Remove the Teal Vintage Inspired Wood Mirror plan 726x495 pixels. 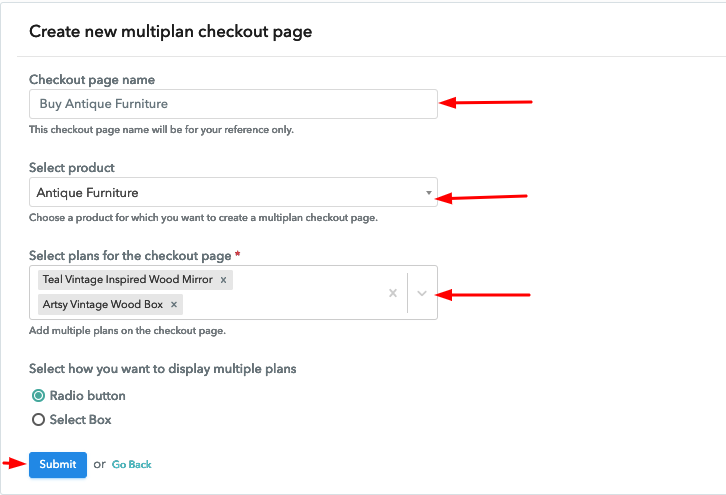[223, 280]
